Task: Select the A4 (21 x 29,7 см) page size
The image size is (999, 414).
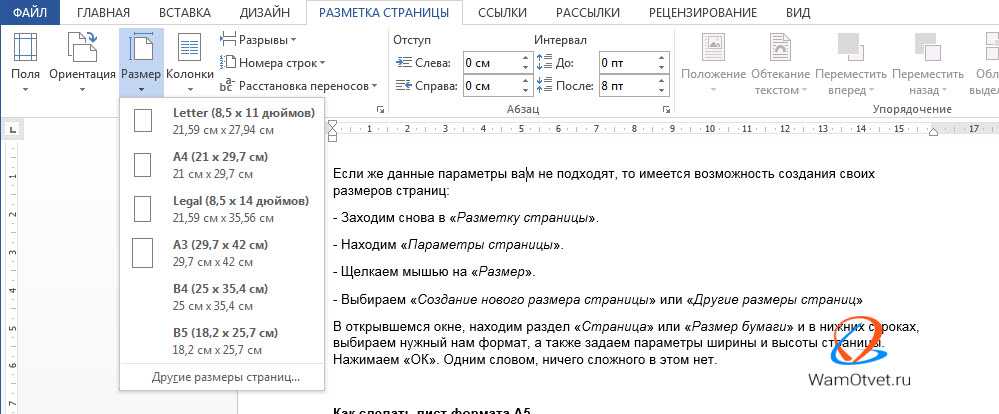Action: click(x=218, y=164)
